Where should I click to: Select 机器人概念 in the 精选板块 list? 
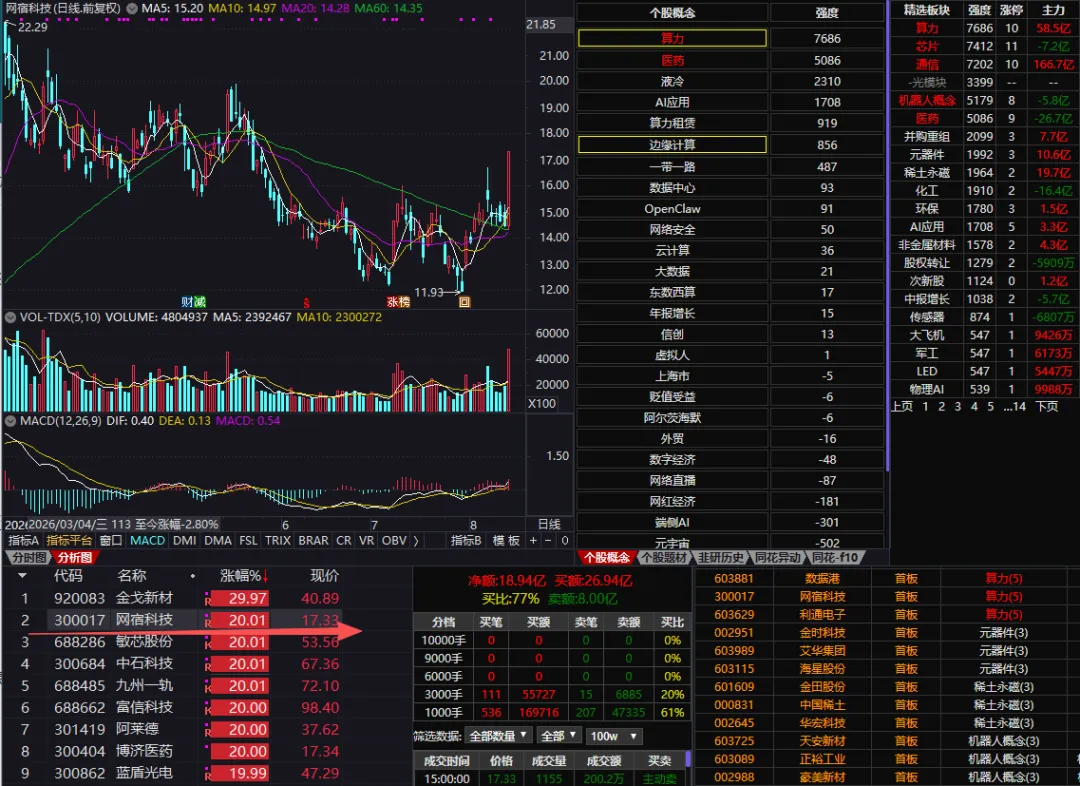(x=927, y=101)
